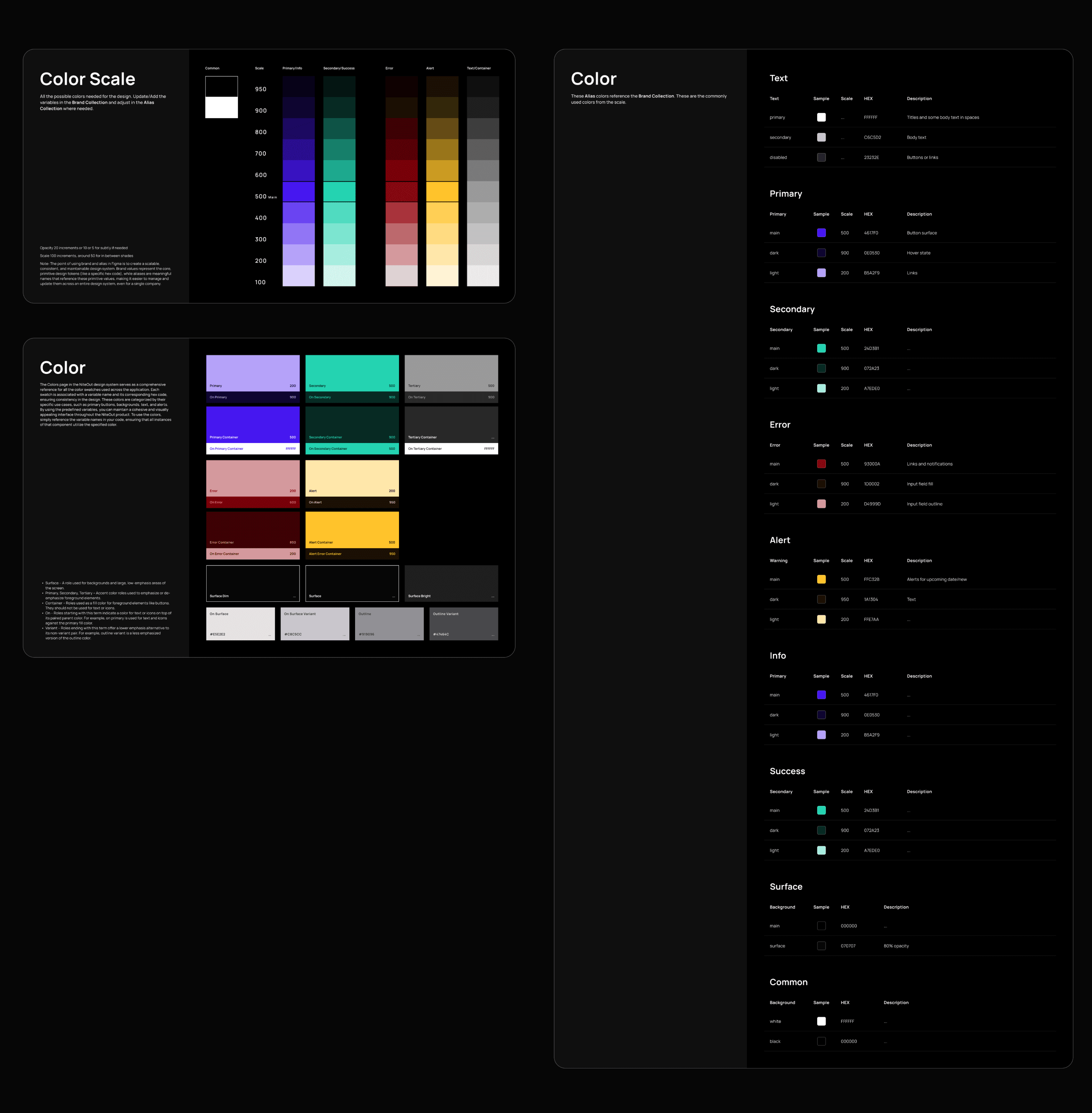Select the Secondary 500 color card

[352, 373]
